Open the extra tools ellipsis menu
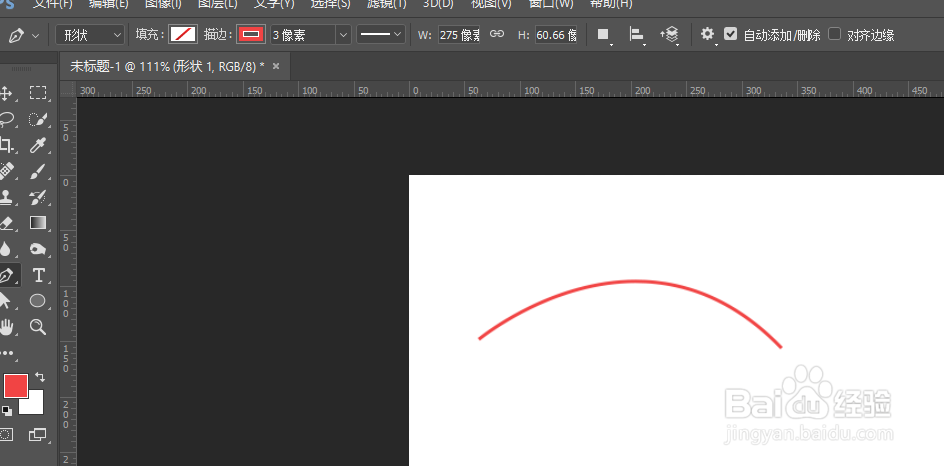Image resolution: width=944 pixels, height=466 pixels. (7, 353)
